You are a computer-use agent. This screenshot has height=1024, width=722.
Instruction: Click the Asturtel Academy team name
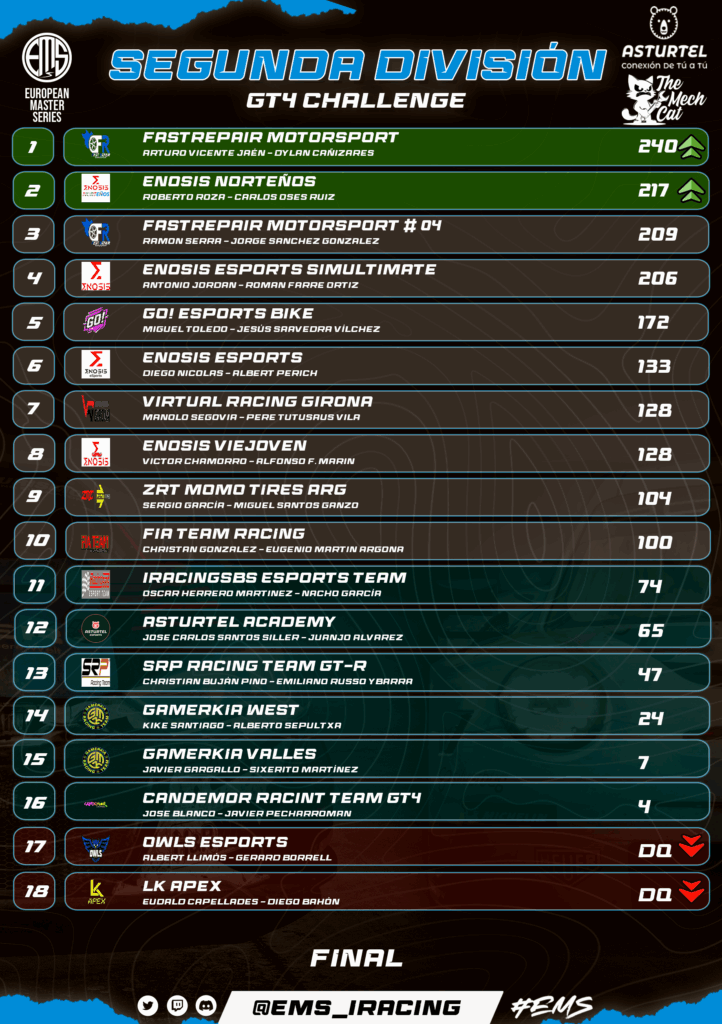click(239, 622)
